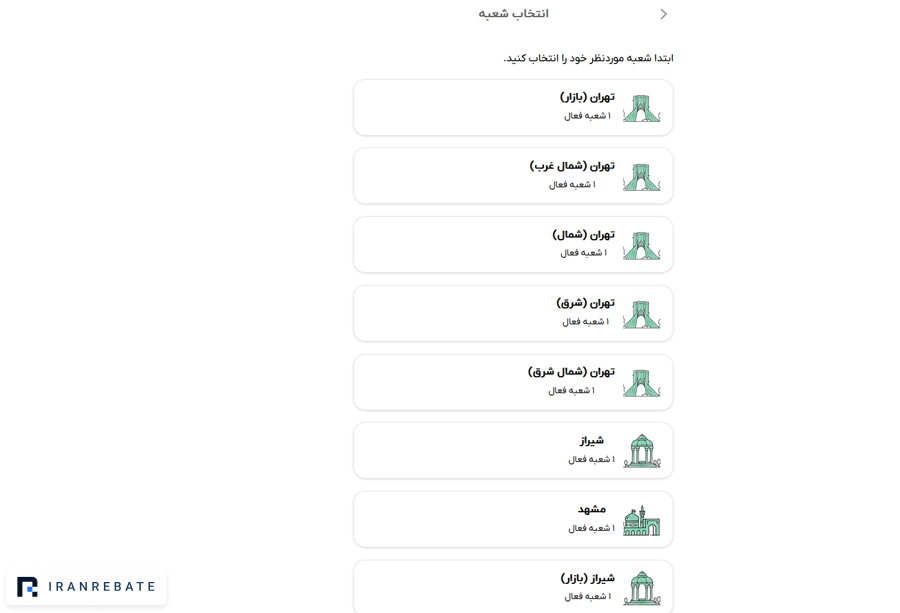Viewport: 900px width, 613px height.
Task: Click the IRANREBATE logo badge
Action: pos(87,587)
